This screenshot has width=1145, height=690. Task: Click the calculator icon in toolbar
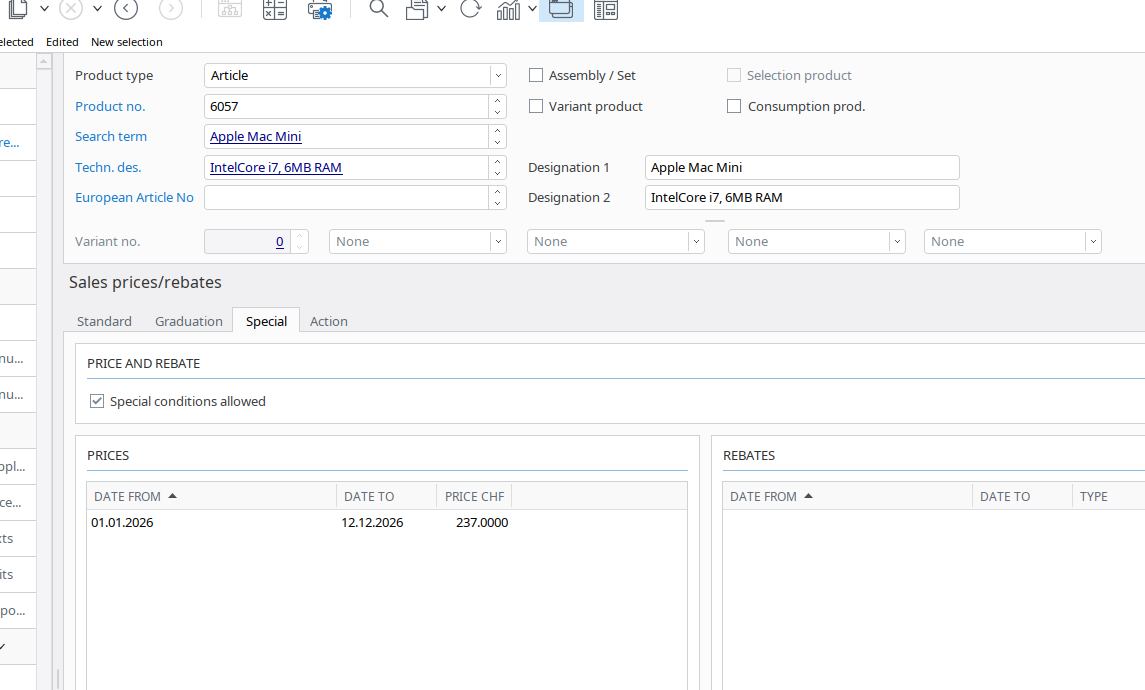(274, 10)
